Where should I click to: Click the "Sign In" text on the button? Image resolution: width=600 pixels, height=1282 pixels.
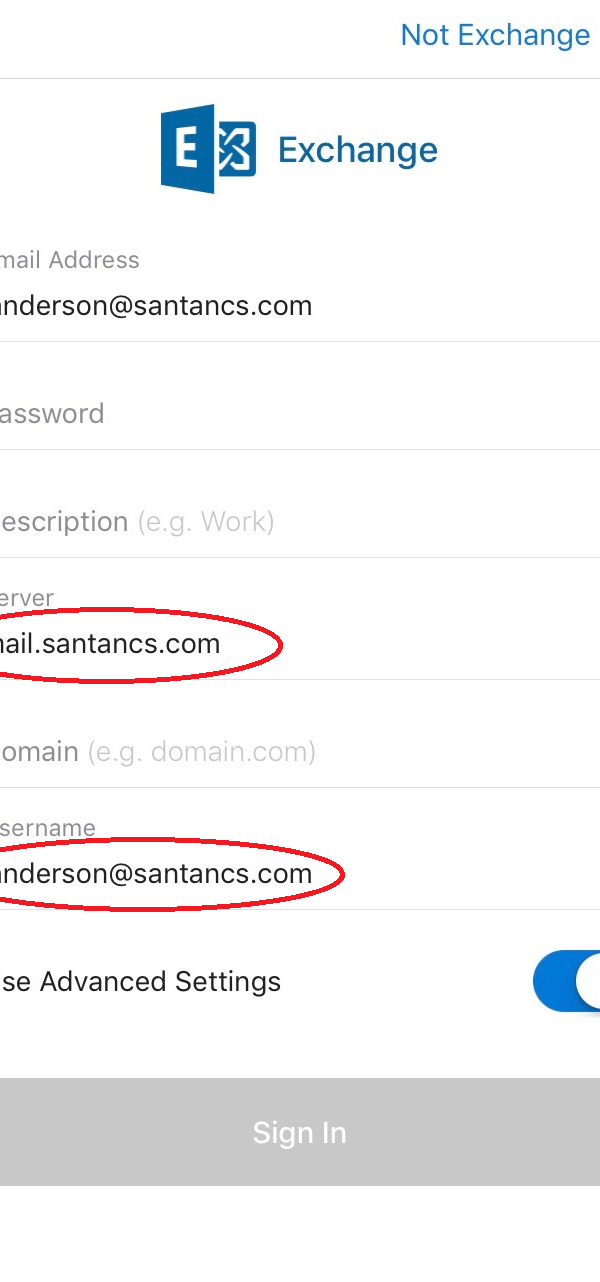point(300,1132)
